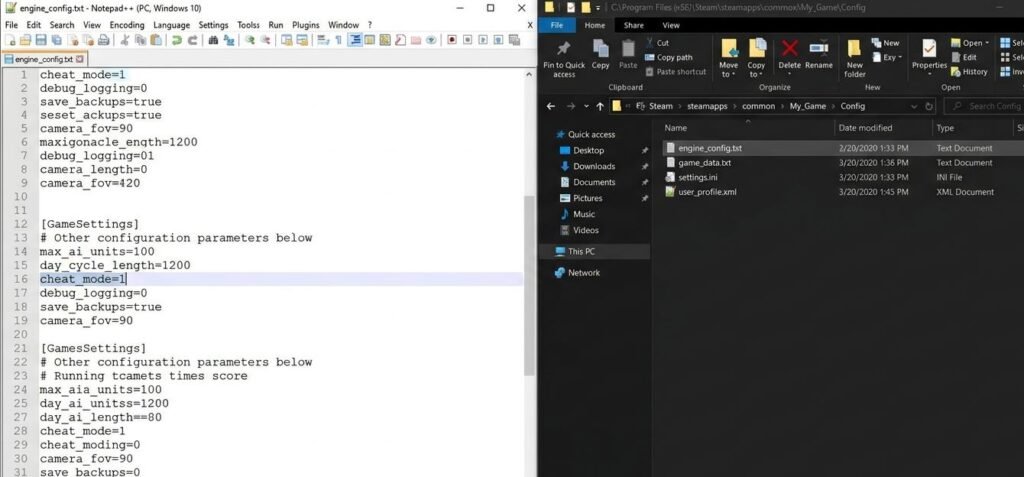Click the red X Delete button
The height and width of the screenshot is (477, 1024).
tap(790, 54)
